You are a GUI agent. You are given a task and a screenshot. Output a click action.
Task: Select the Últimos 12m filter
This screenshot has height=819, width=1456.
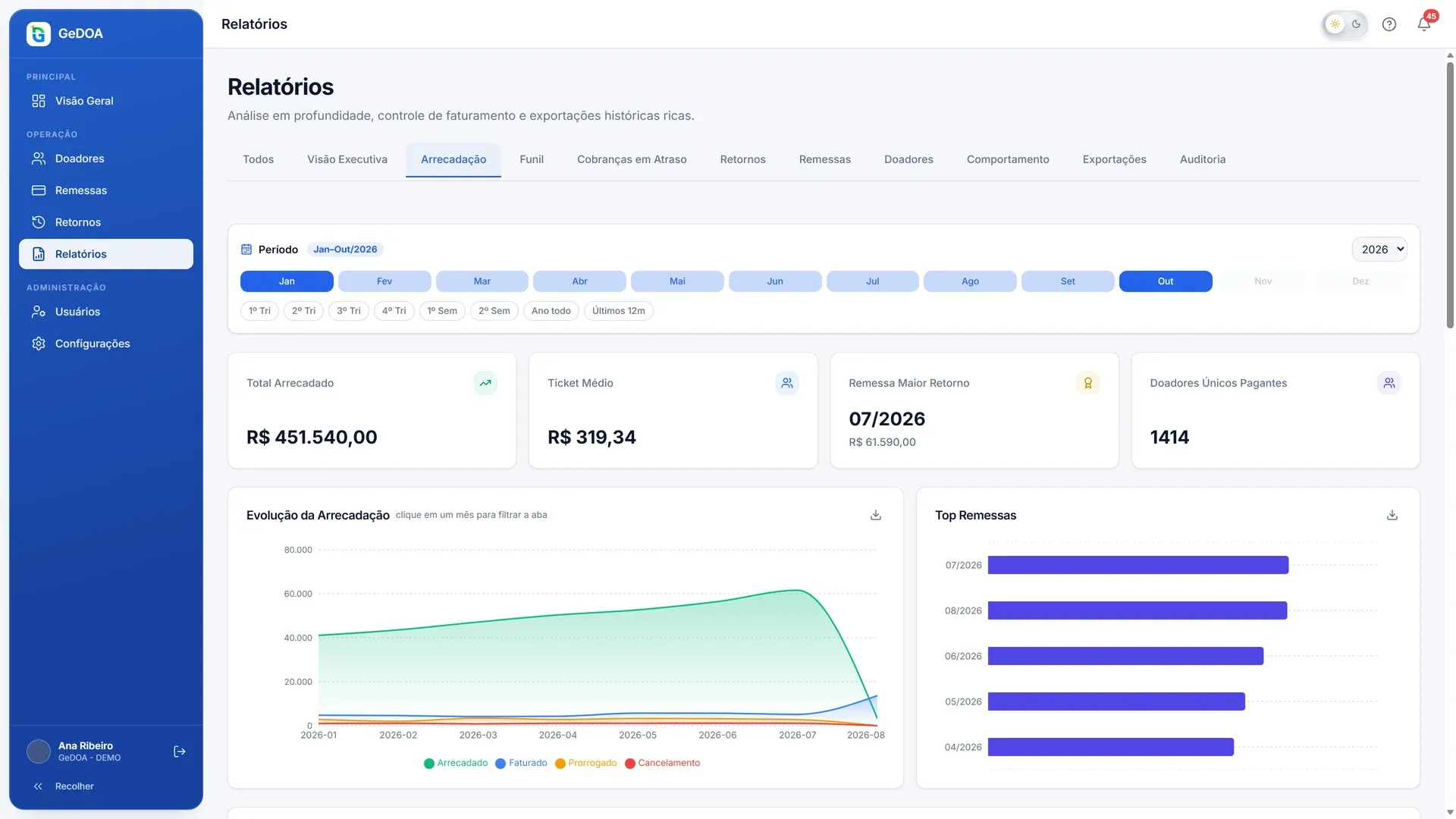tap(619, 311)
